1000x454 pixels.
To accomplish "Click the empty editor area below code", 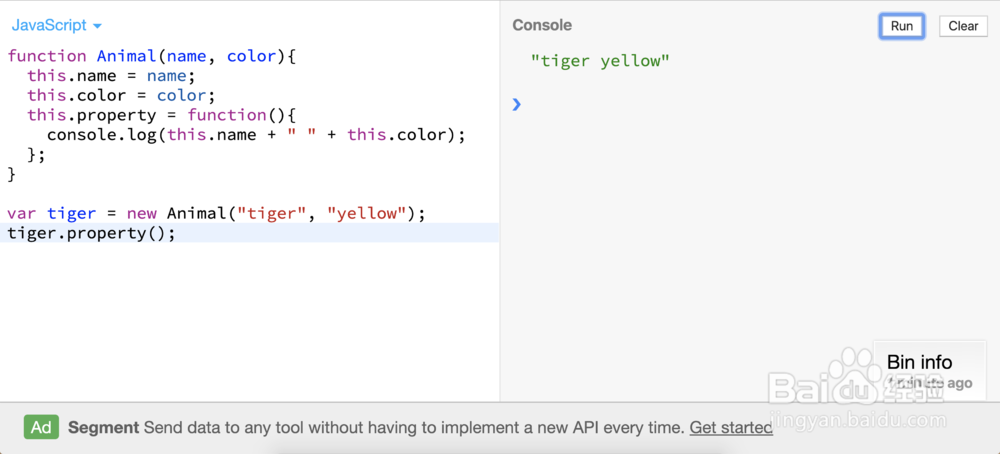I will pos(250,320).
